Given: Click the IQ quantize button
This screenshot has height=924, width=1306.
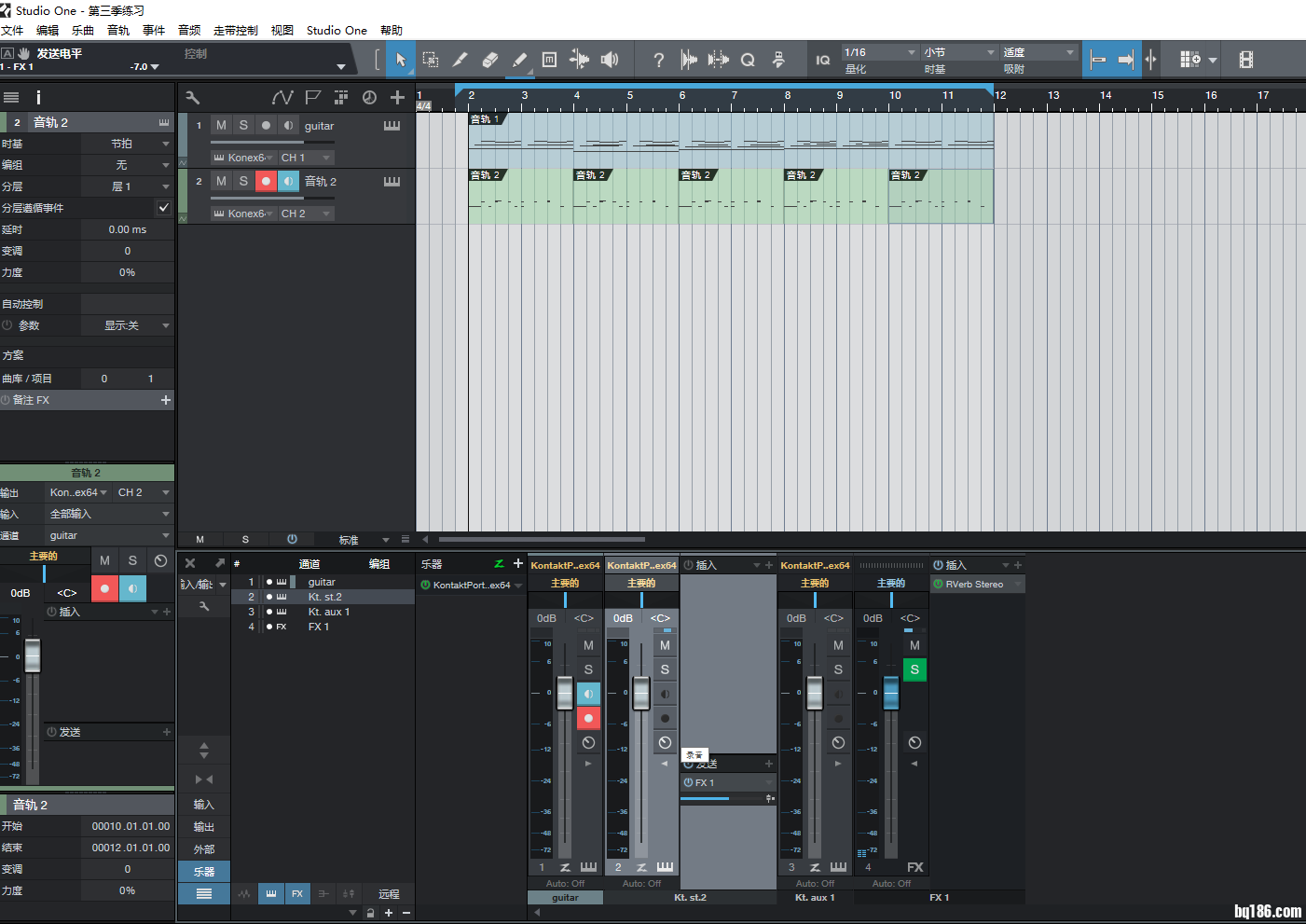Looking at the screenshot, I should pos(823,60).
